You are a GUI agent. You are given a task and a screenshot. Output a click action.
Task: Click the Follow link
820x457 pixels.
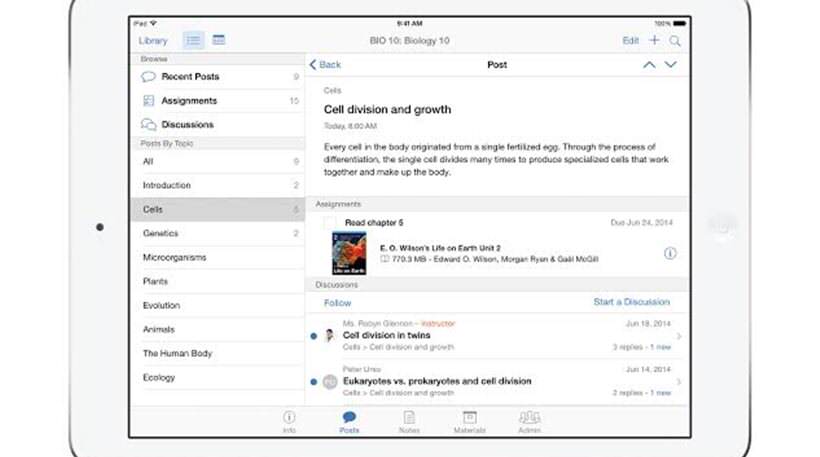(x=337, y=302)
